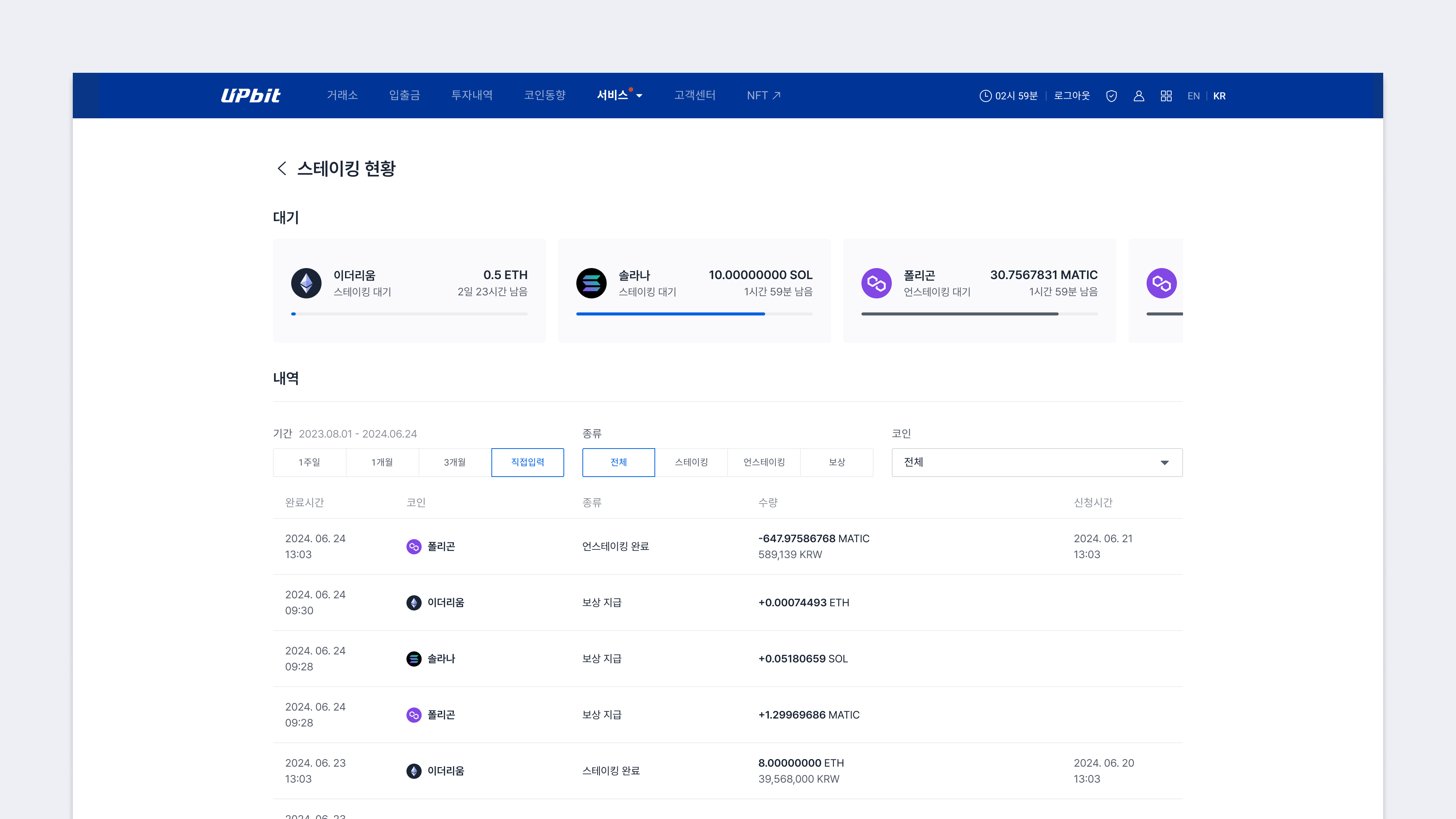
Task: Open the grid apps icon
Action: point(1166,96)
